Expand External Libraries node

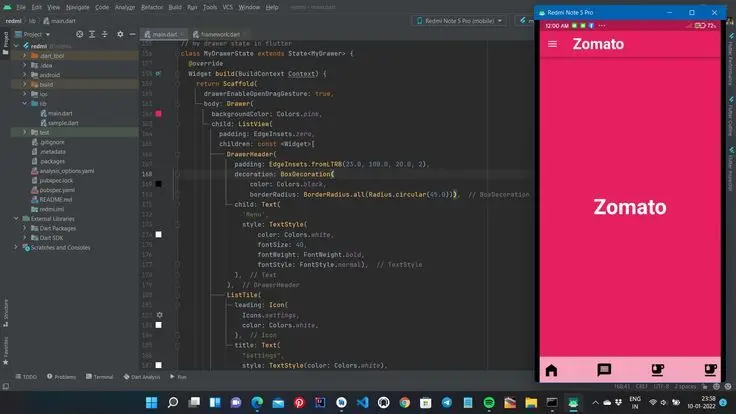(x=16, y=219)
